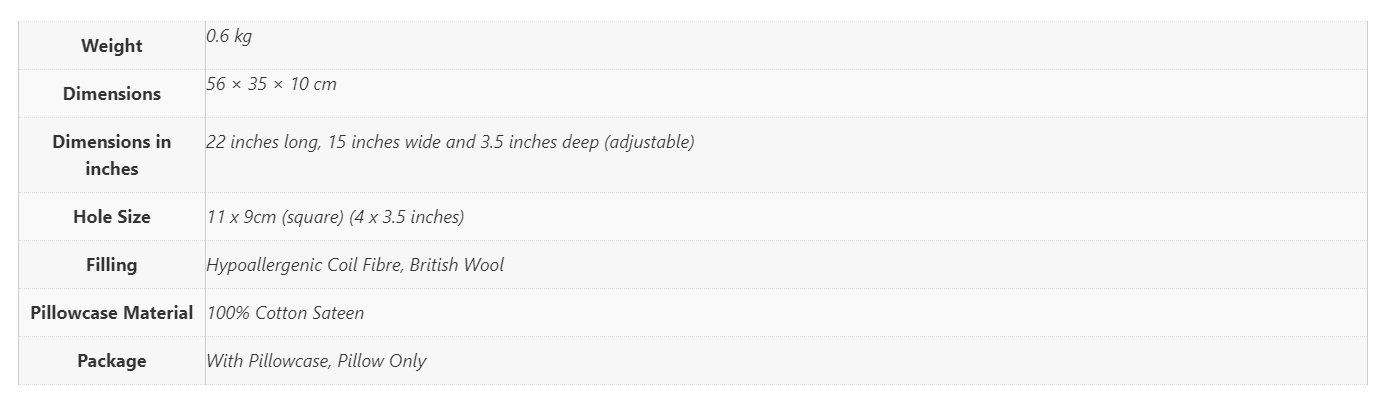Image resolution: width=1381 pixels, height=413 pixels.
Task: Click the Hole Size row label
Action: tap(112, 217)
